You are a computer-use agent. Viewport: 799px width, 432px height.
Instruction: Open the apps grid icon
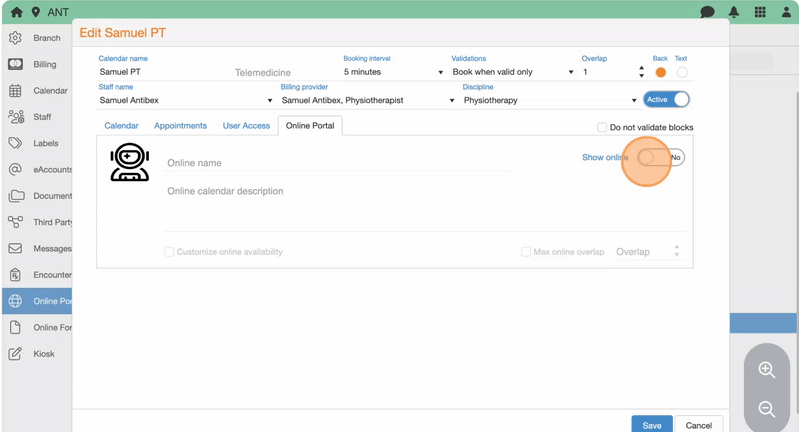[760, 12]
